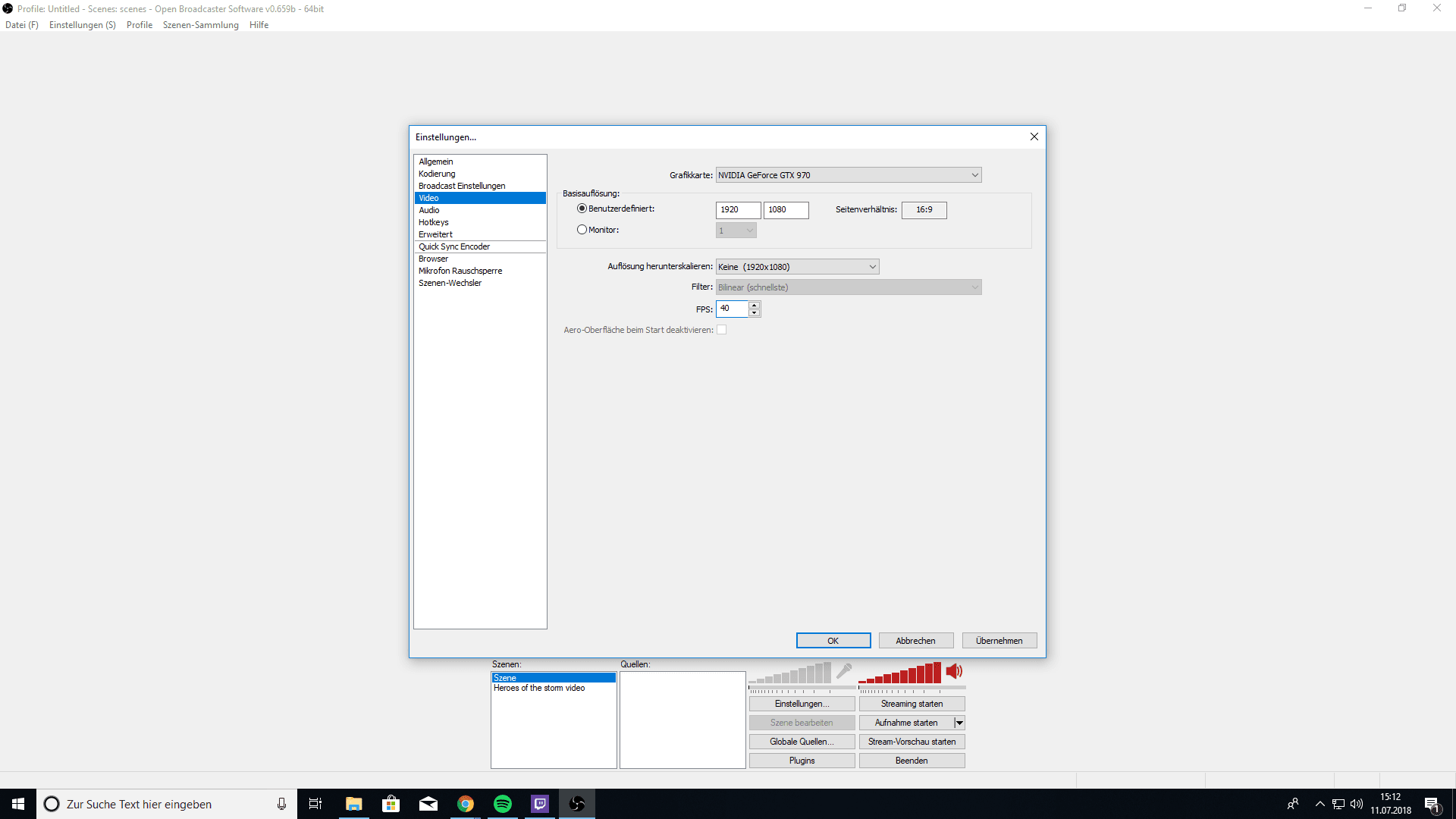Image resolution: width=1456 pixels, height=819 pixels.
Task: Click Abbrechen button
Action: tap(916, 641)
